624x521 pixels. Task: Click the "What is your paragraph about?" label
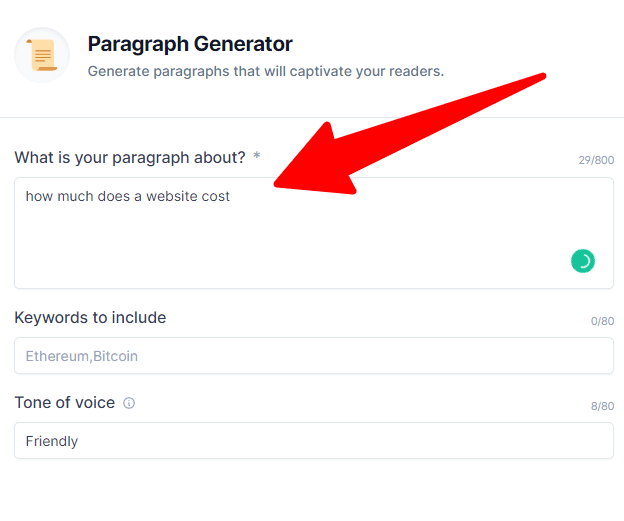click(x=130, y=157)
